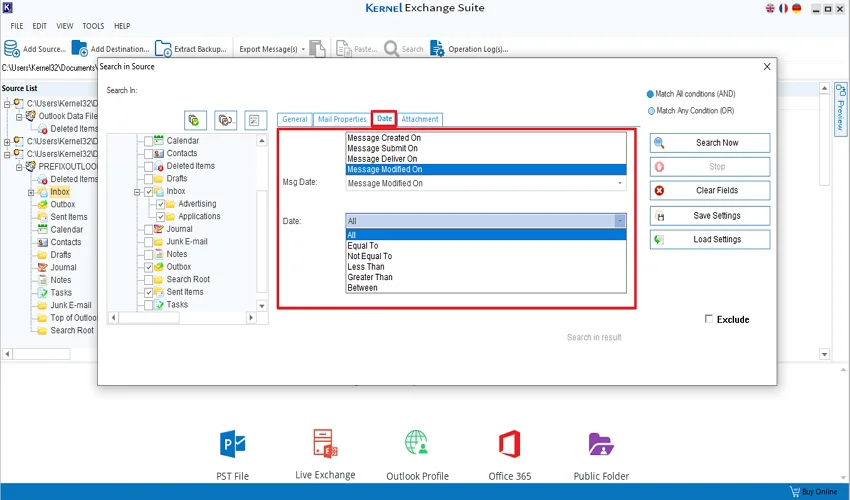This screenshot has height=500, width=850.
Task: Click the third icon button above the folder tree
Action: coord(255,120)
